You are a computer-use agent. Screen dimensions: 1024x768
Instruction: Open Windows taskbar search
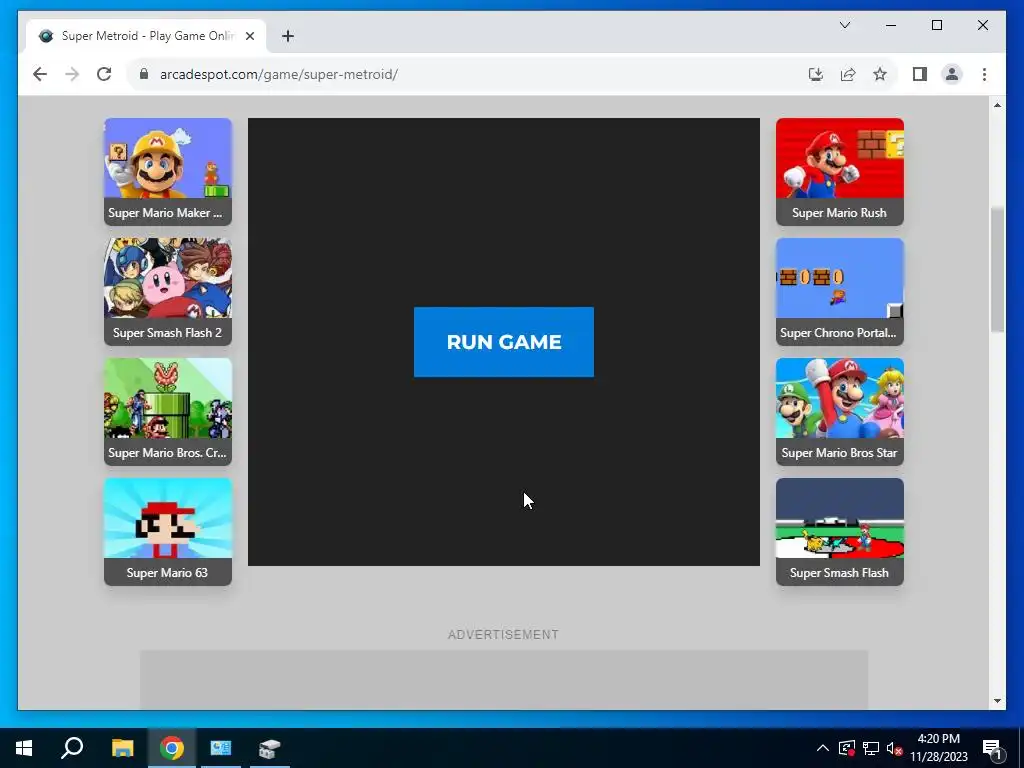tap(72, 748)
